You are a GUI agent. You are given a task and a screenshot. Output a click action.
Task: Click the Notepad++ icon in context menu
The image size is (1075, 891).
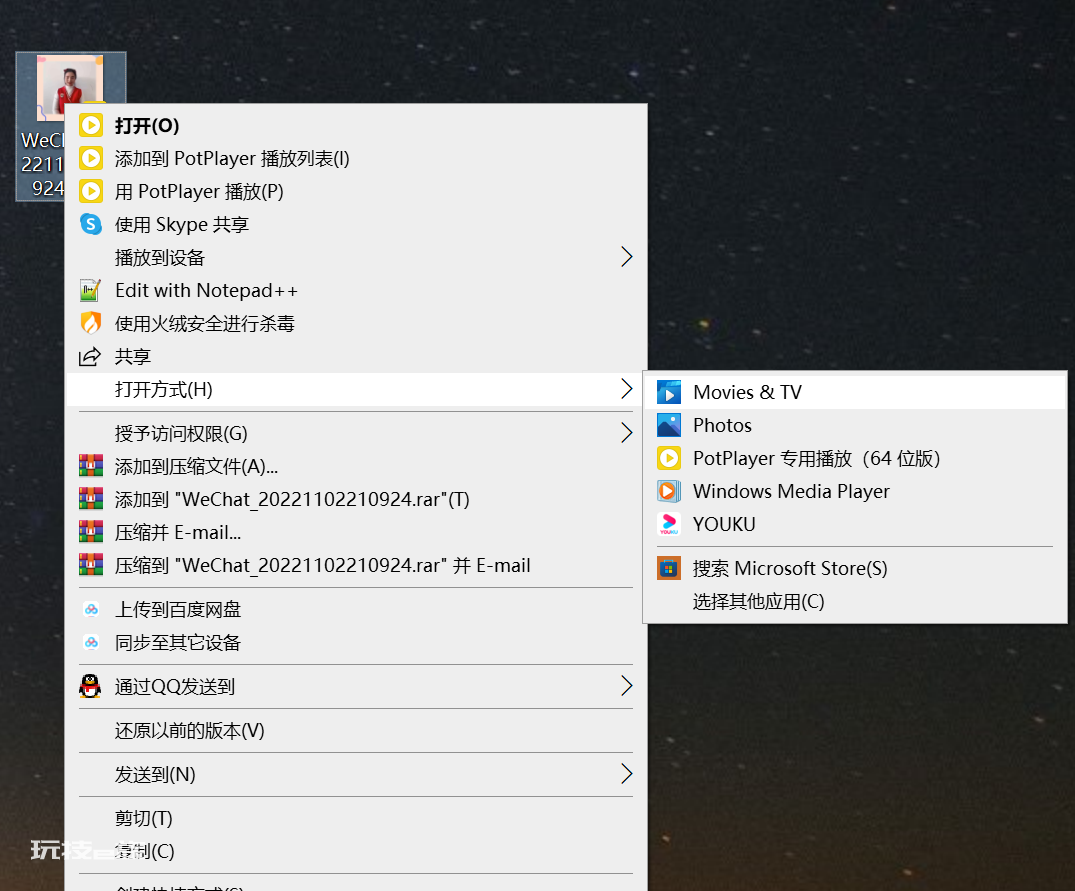tap(90, 291)
